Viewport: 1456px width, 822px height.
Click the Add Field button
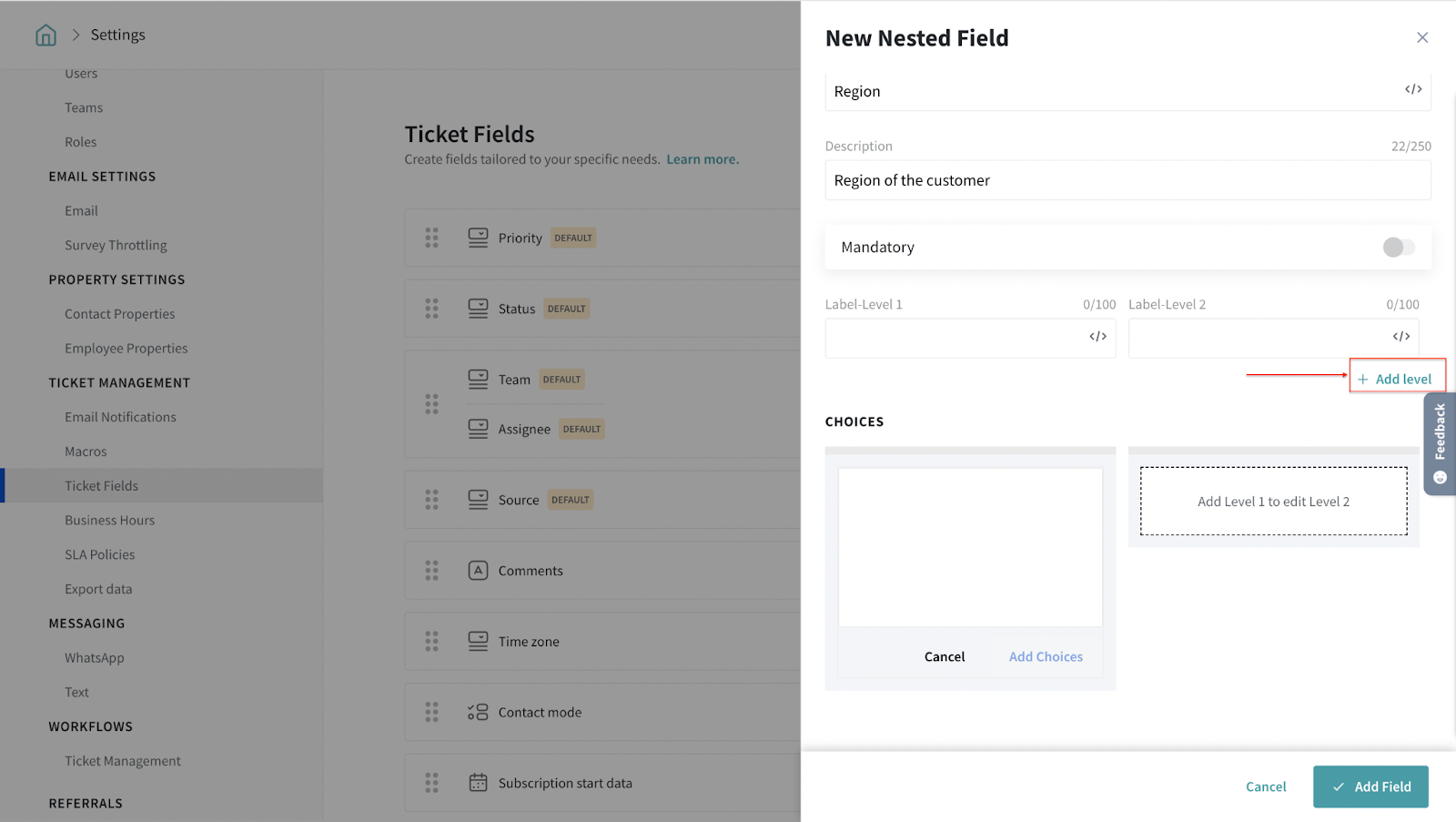tap(1370, 786)
